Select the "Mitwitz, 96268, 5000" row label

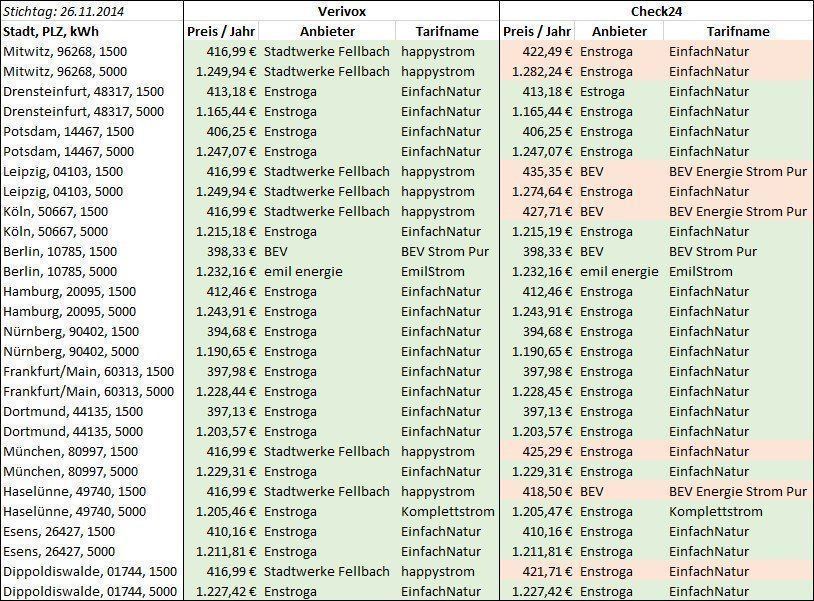65,72
